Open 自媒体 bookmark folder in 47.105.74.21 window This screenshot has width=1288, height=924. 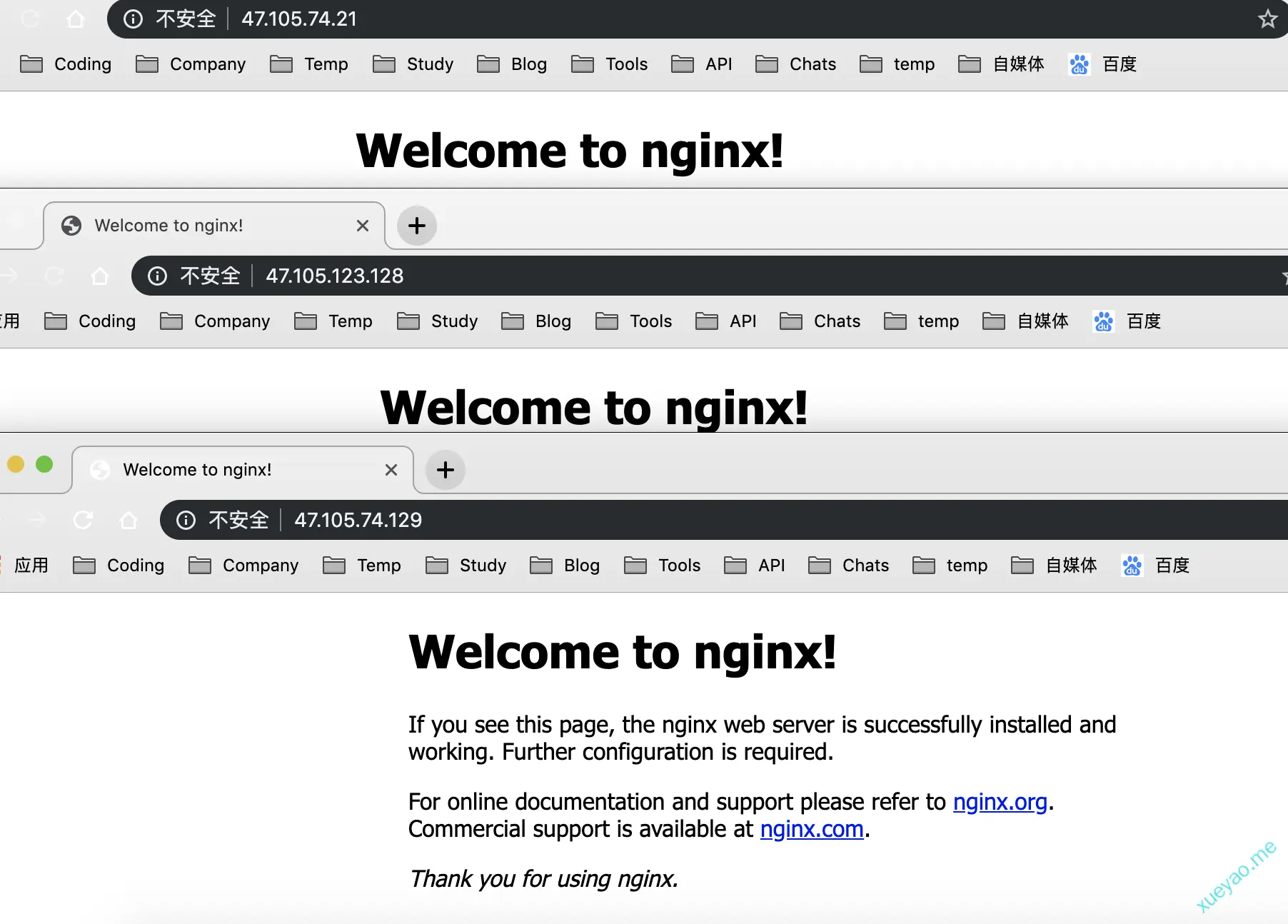point(1001,64)
